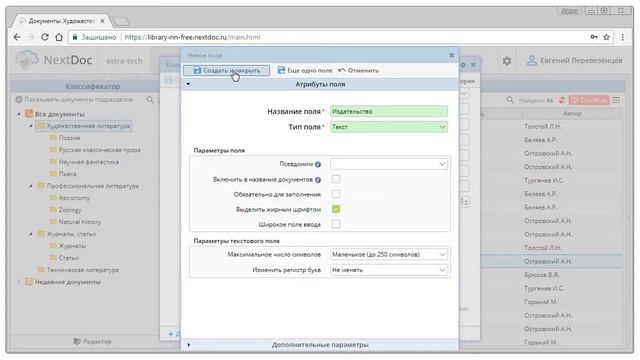The image size is (640, 360).
Task: Click Брюсов В.Я. author cell
Action: [542, 275]
